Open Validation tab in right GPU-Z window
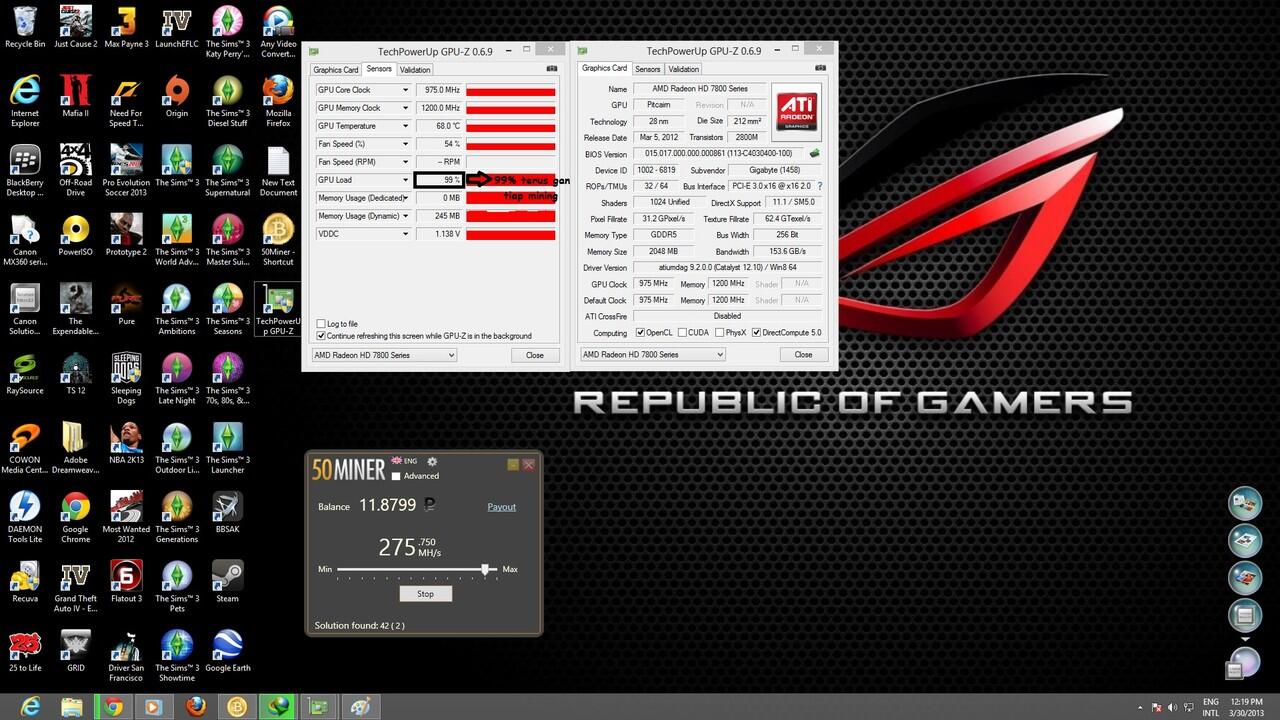The height and width of the screenshot is (720, 1280). click(x=683, y=69)
